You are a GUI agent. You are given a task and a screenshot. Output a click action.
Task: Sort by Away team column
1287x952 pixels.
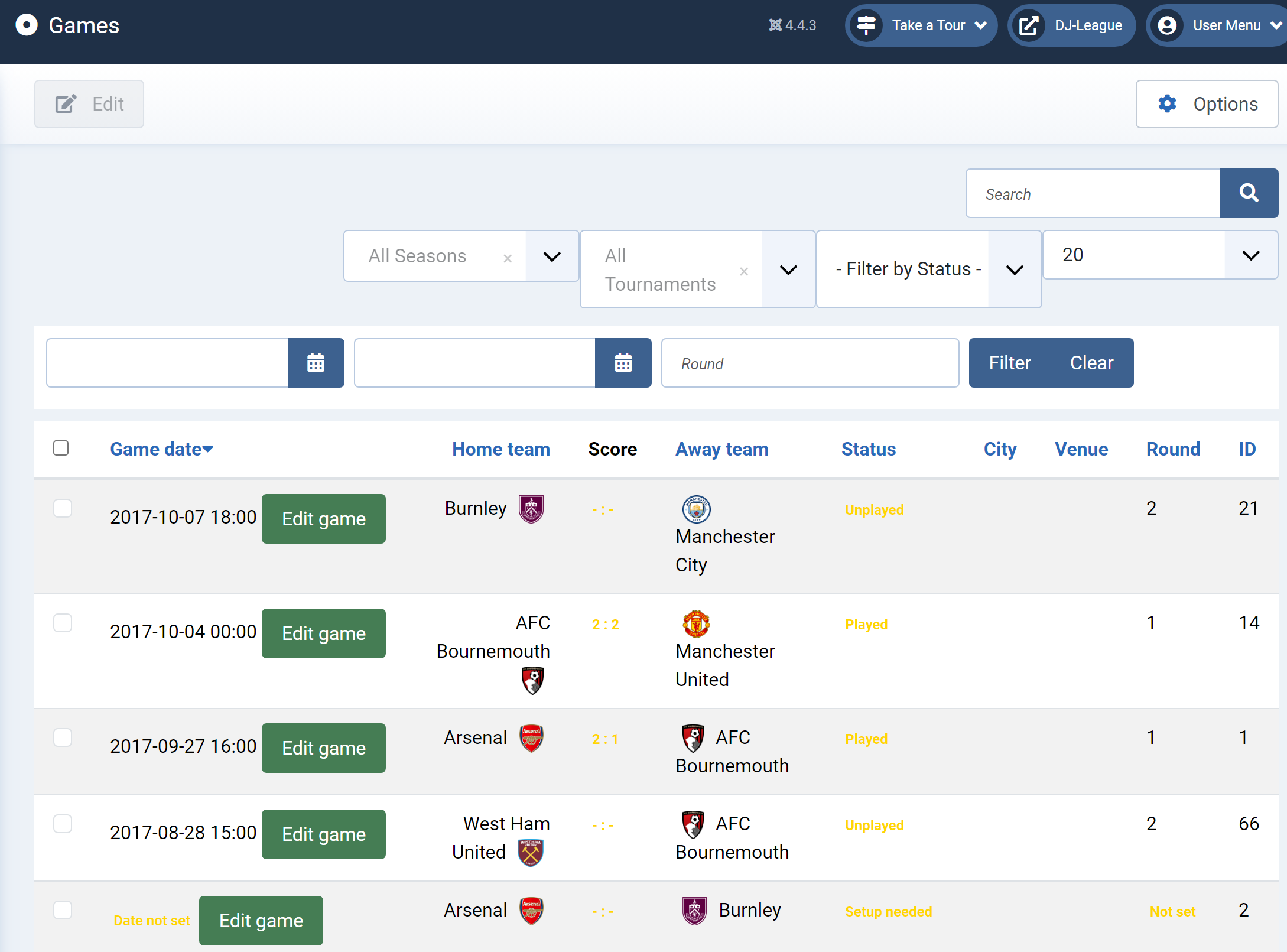coord(722,449)
